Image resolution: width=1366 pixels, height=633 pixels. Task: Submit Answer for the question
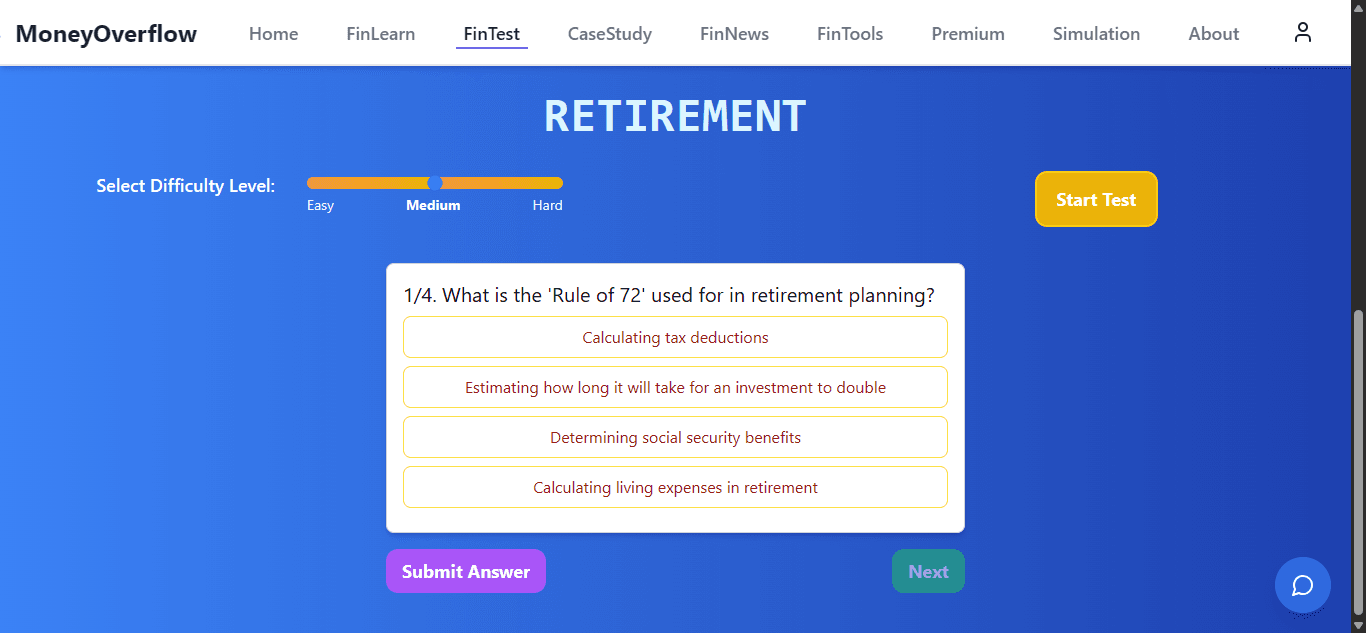tap(466, 571)
